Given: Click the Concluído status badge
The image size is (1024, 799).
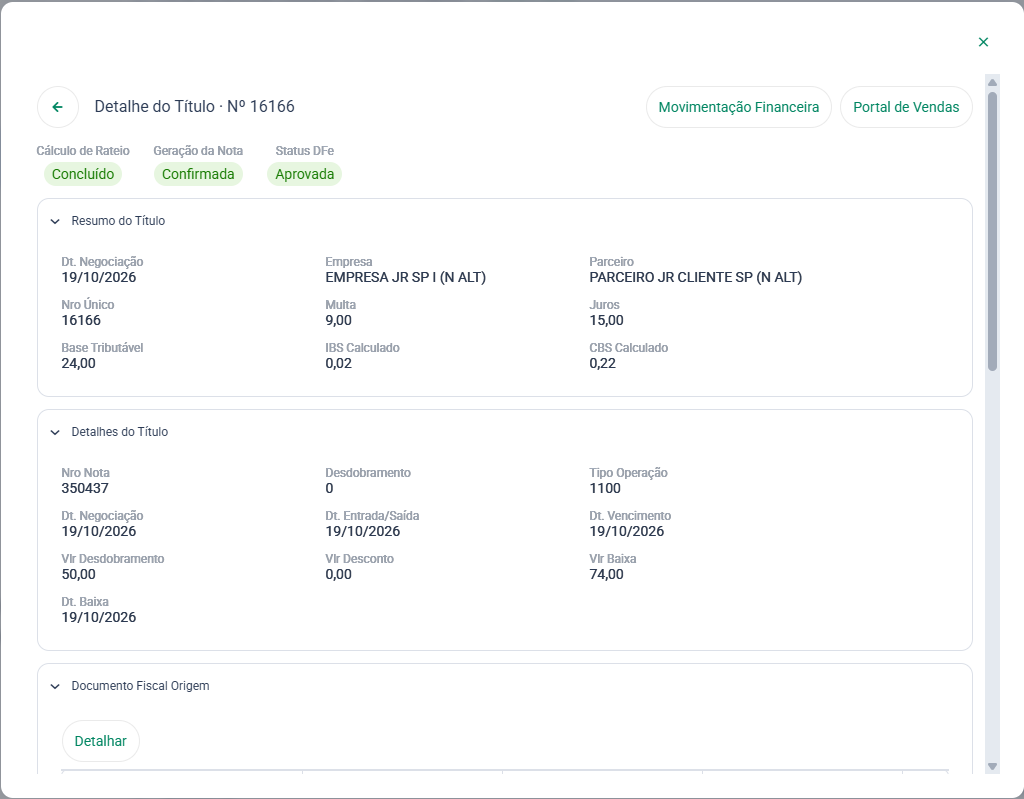Looking at the screenshot, I should coord(83,174).
